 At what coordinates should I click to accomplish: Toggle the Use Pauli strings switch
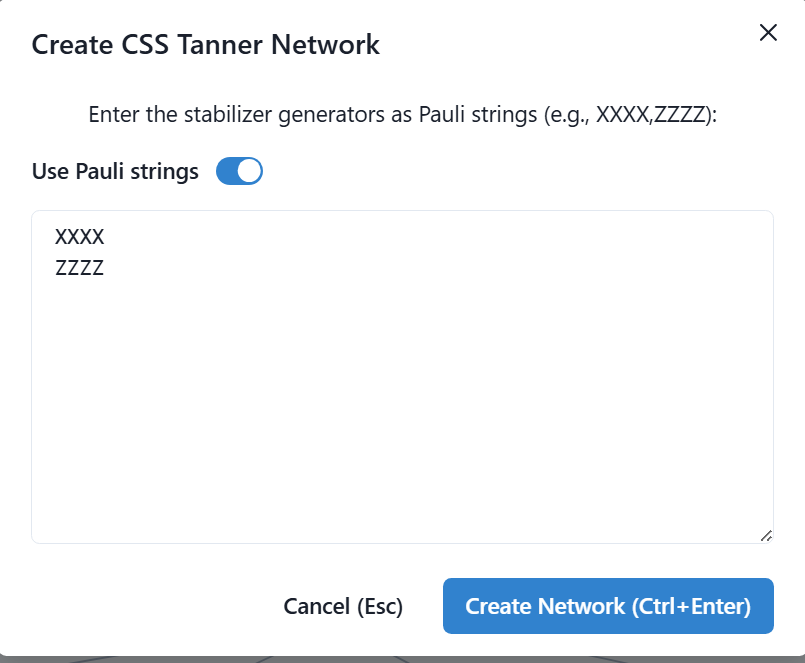coord(239,171)
